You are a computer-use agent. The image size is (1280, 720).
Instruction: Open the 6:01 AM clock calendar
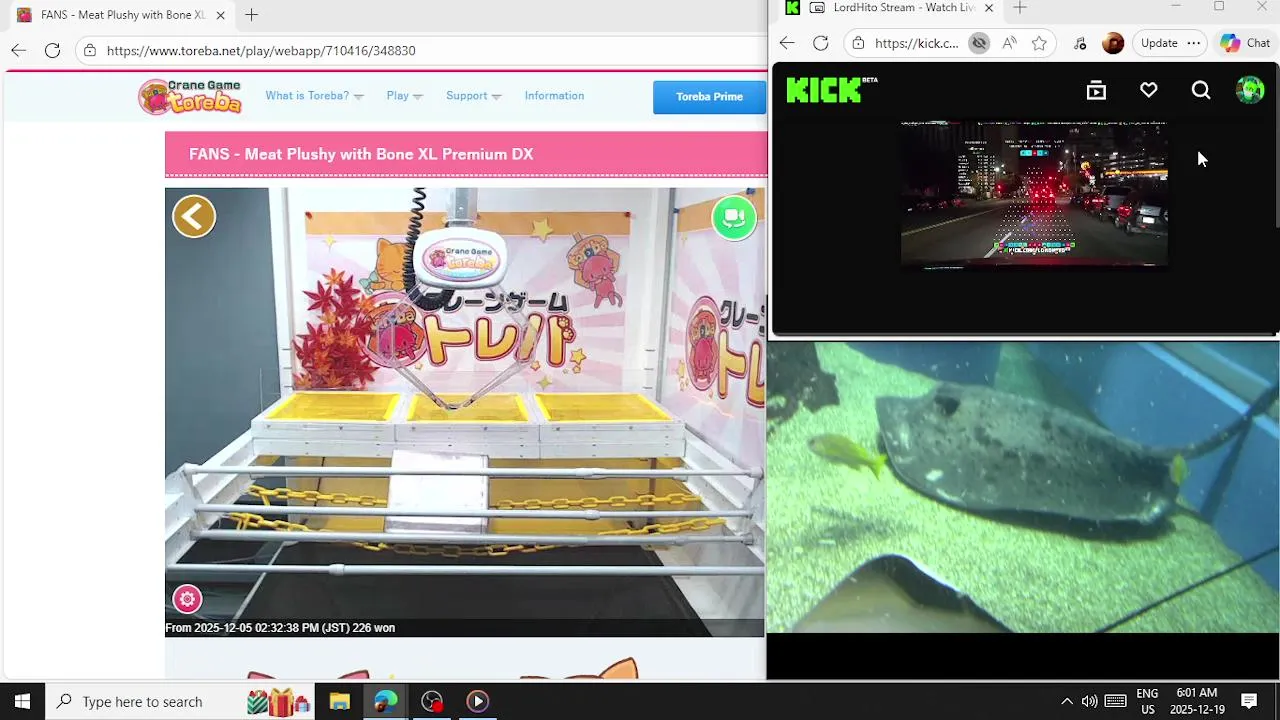(1197, 701)
